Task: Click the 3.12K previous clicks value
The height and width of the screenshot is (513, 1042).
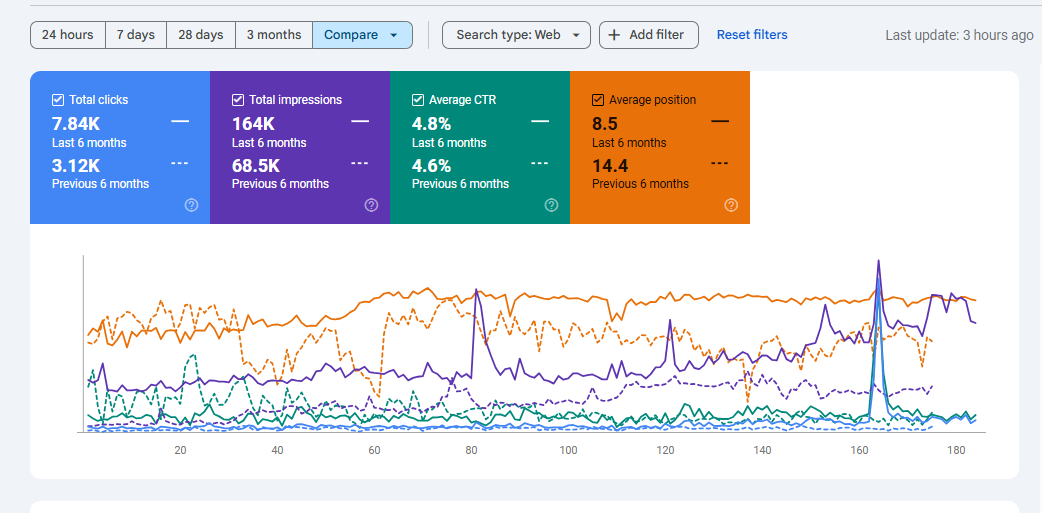Action: [x=74, y=165]
